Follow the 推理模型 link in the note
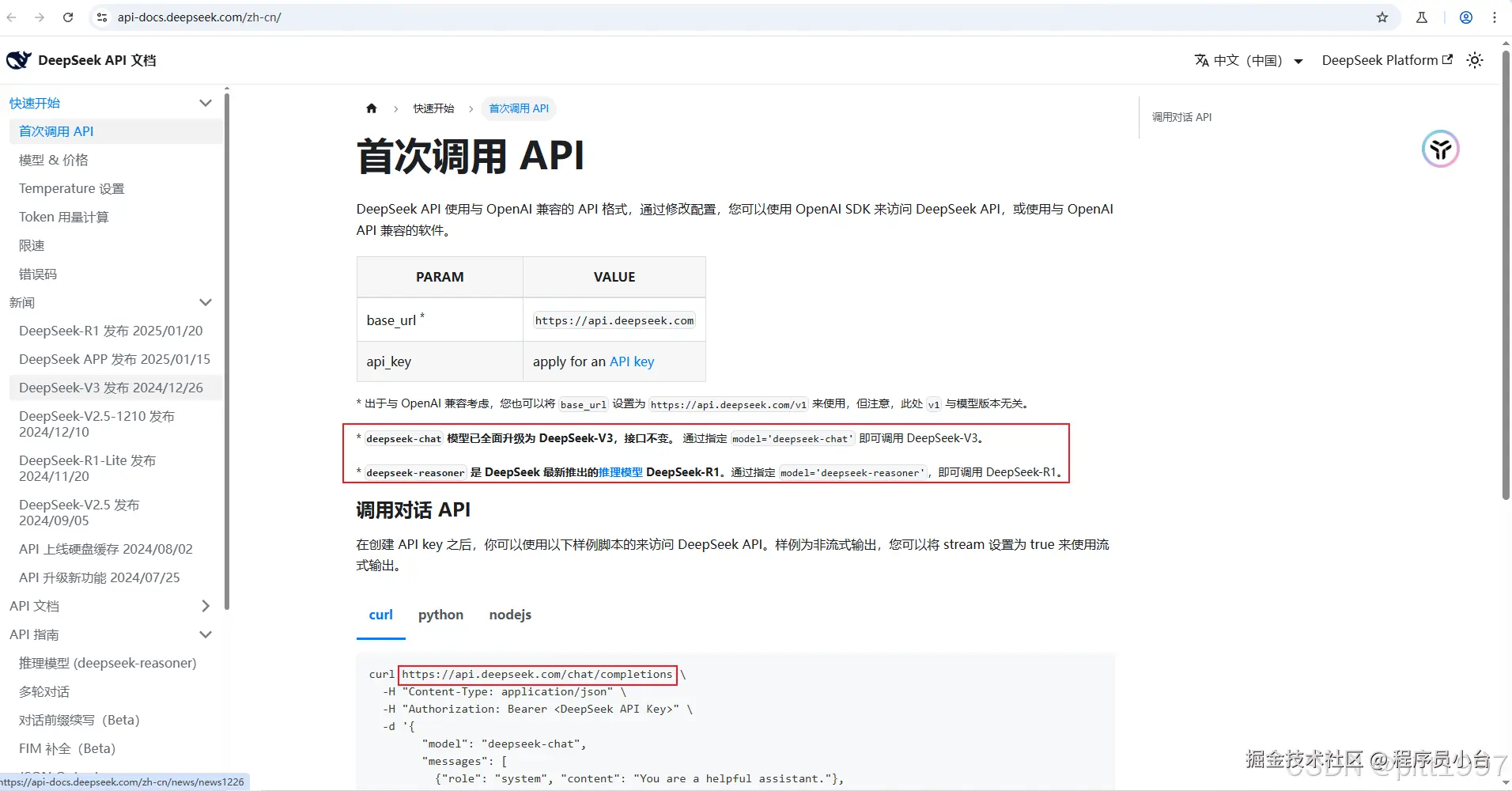This screenshot has height=791, width=1512. point(621,472)
